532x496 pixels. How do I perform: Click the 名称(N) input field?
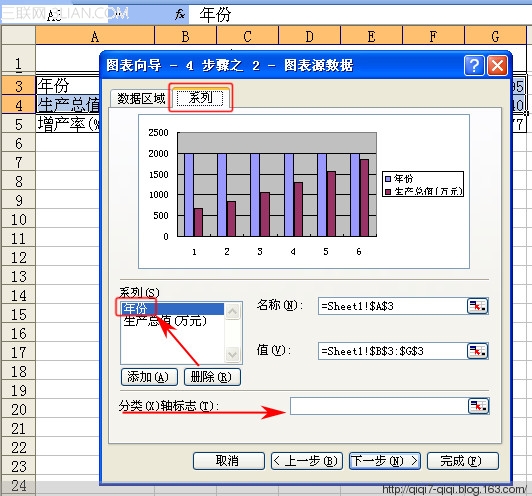click(x=393, y=306)
